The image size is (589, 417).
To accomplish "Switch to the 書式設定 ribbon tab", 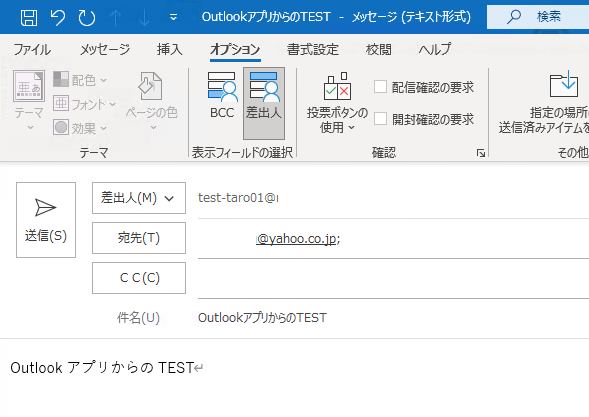I will point(313,49).
